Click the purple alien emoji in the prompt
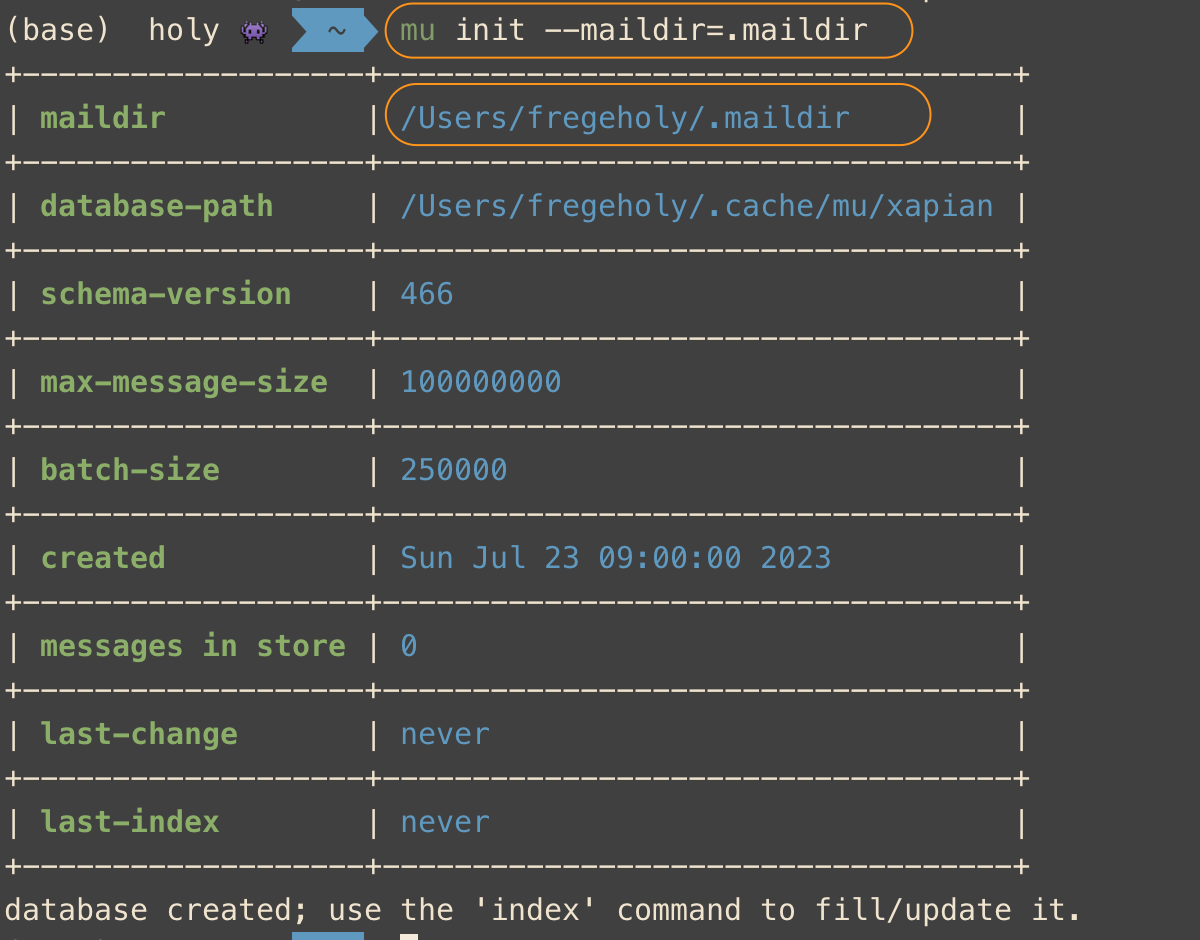This screenshot has height=940, width=1200. [254, 31]
